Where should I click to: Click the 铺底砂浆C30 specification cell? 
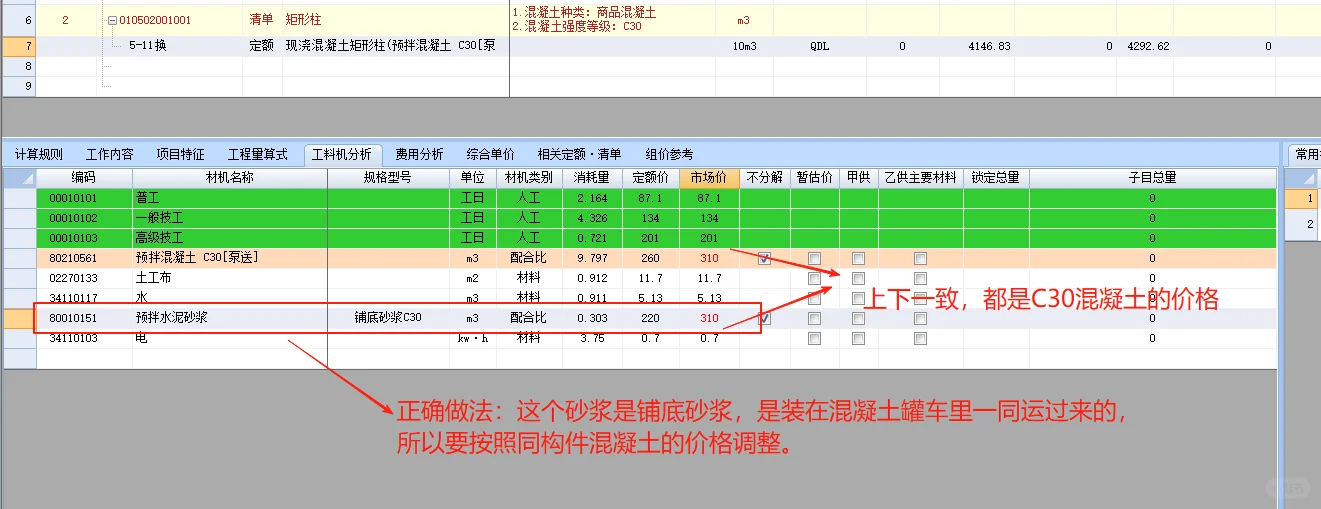click(x=388, y=318)
